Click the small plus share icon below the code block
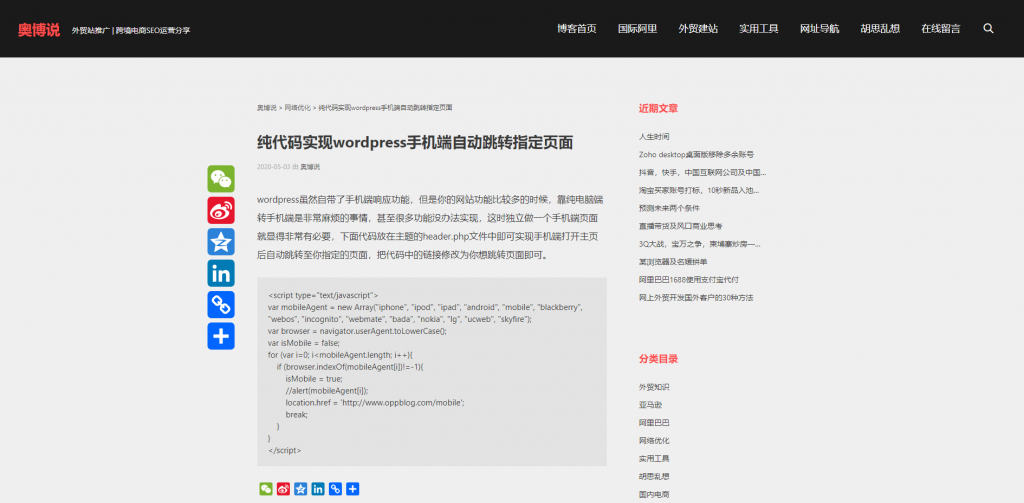 (353, 489)
